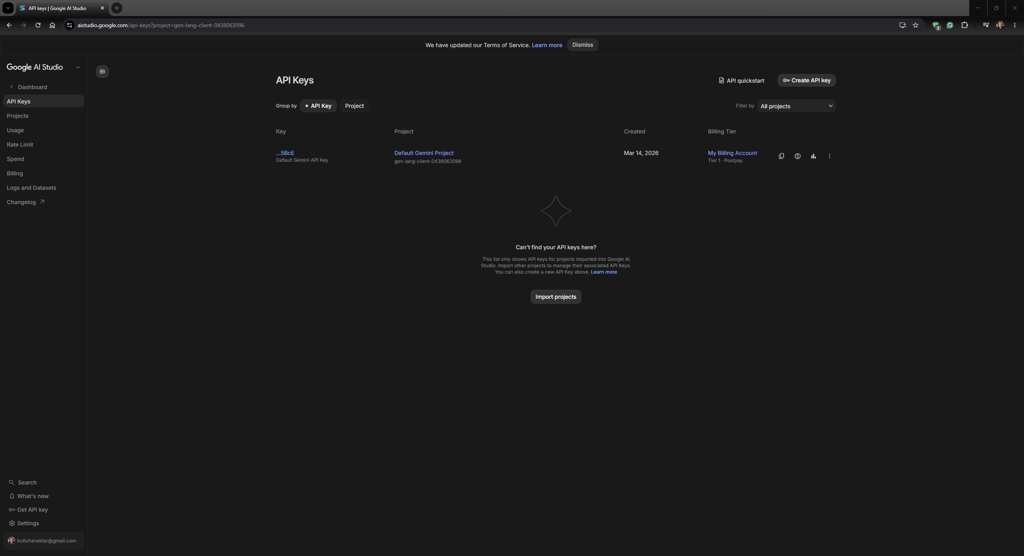The image size is (1024, 556).
Task: Open the green shield extension icon
Action: coord(936,25)
